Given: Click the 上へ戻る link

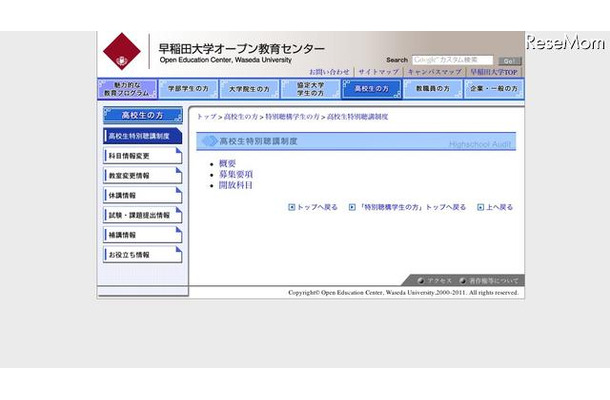Looking at the screenshot, I should 500,207.
